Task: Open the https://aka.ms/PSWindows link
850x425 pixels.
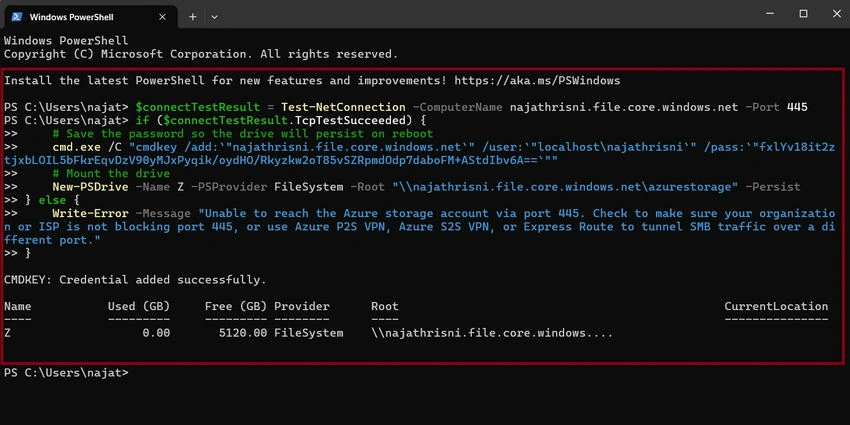Action: (537, 81)
